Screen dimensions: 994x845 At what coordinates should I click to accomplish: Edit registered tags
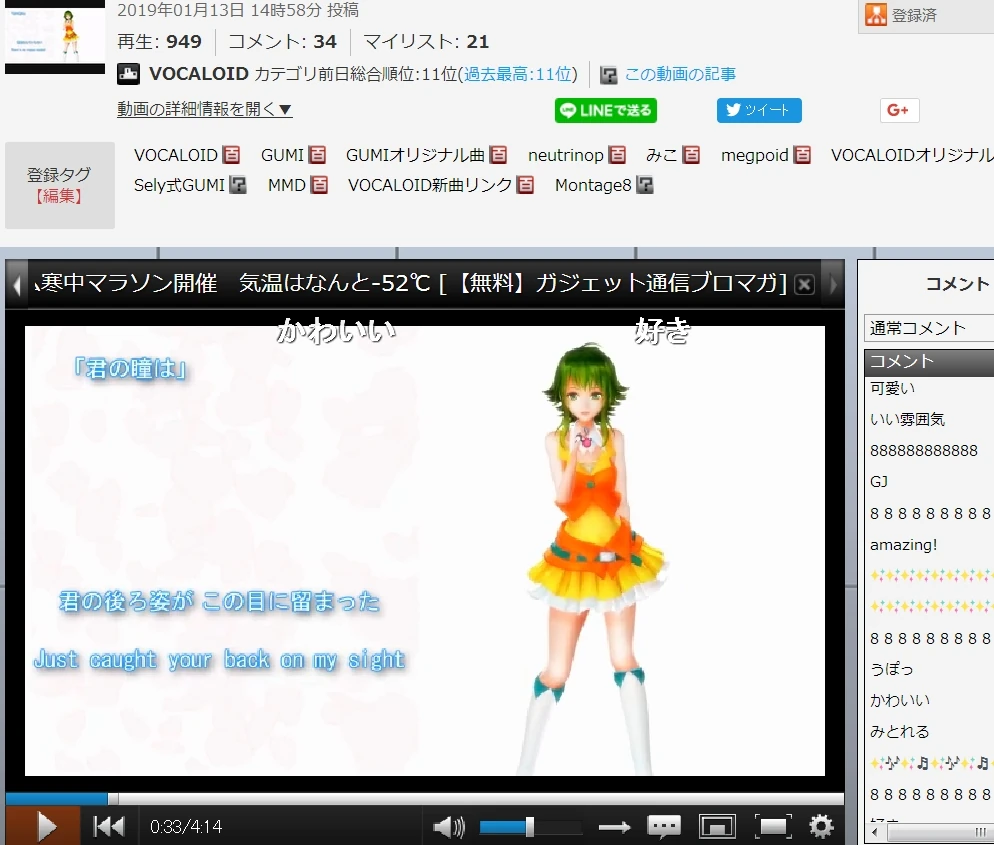[x=59, y=196]
